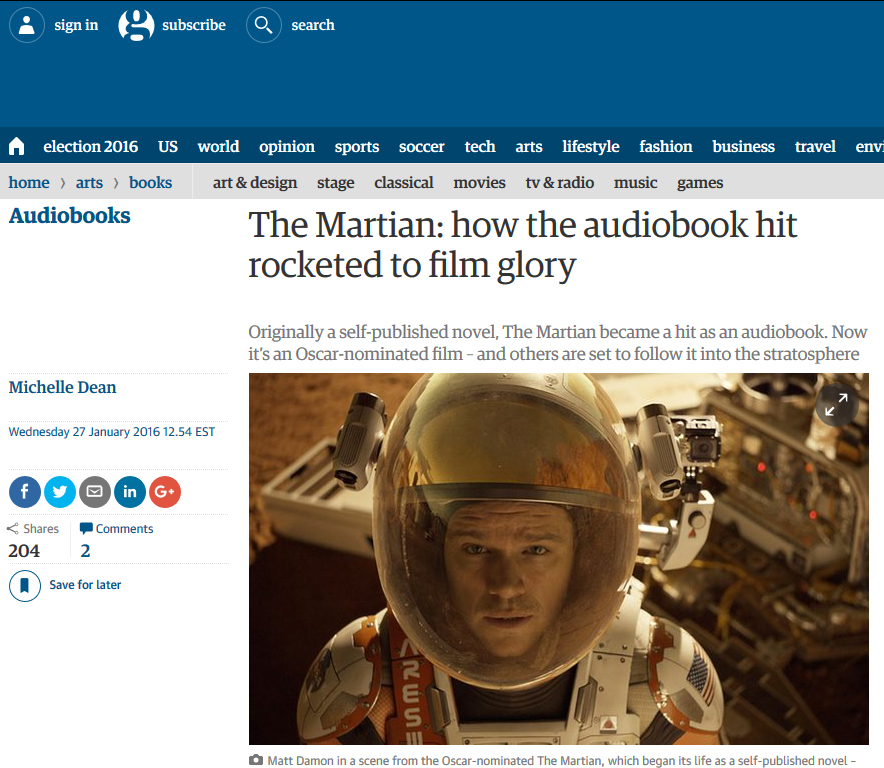Toggle Save for later bookmark
The width and height of the screenshot is (884, 768).
[25, 585]
